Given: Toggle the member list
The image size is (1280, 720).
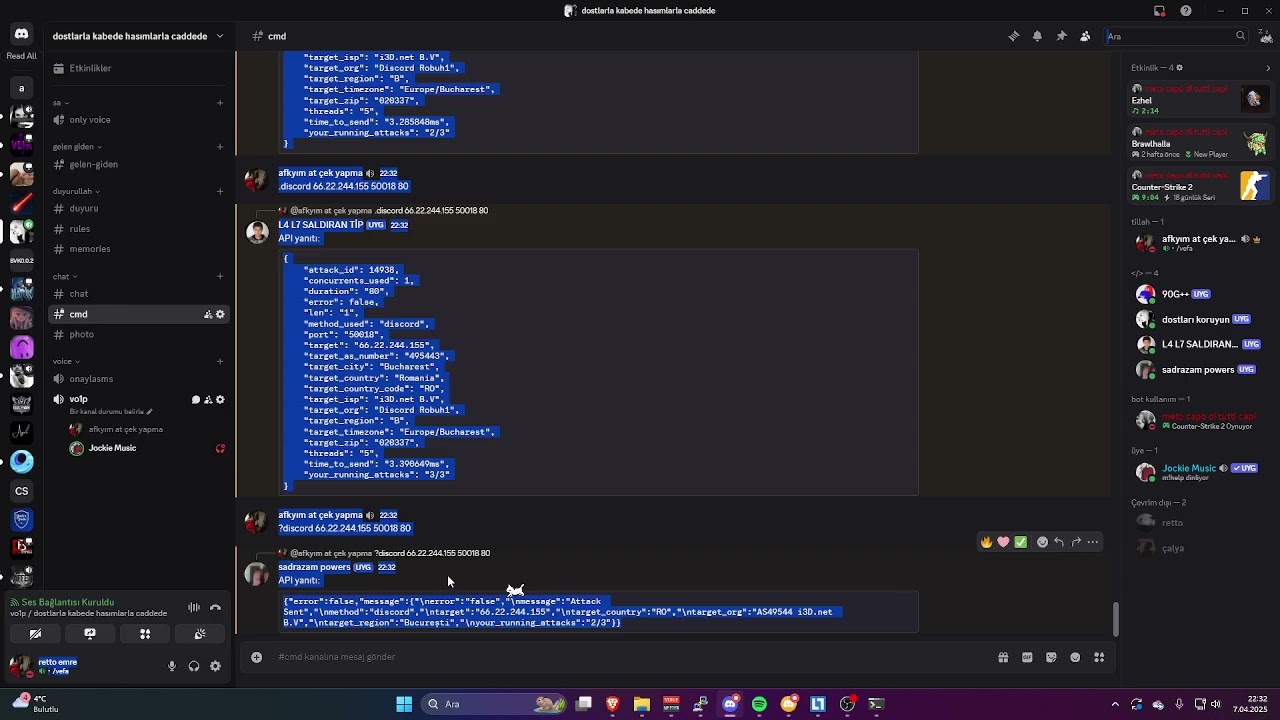Looking at the screenshot, I should (1085, 36).
